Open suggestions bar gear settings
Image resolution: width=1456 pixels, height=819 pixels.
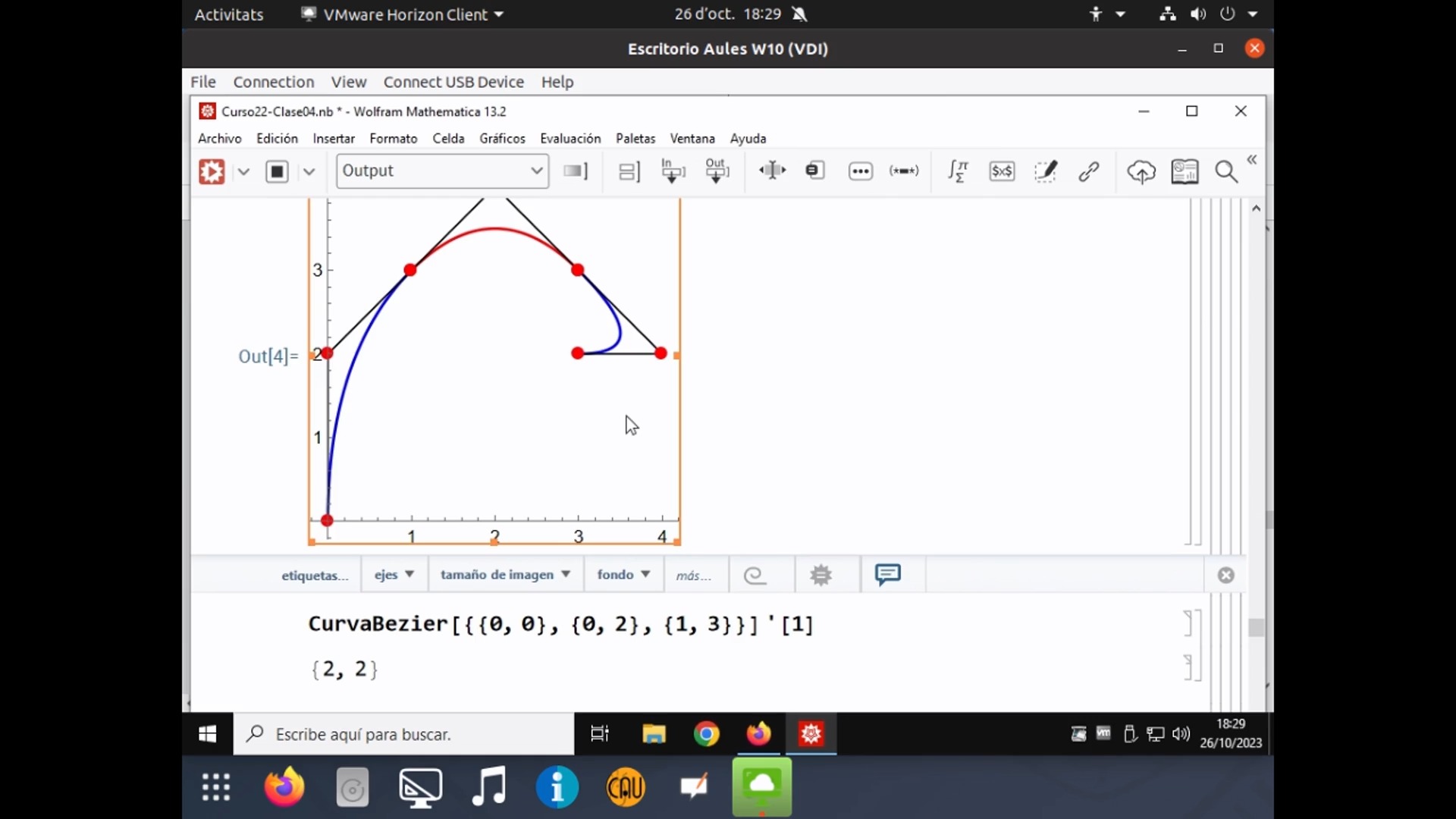click(821, 575)
